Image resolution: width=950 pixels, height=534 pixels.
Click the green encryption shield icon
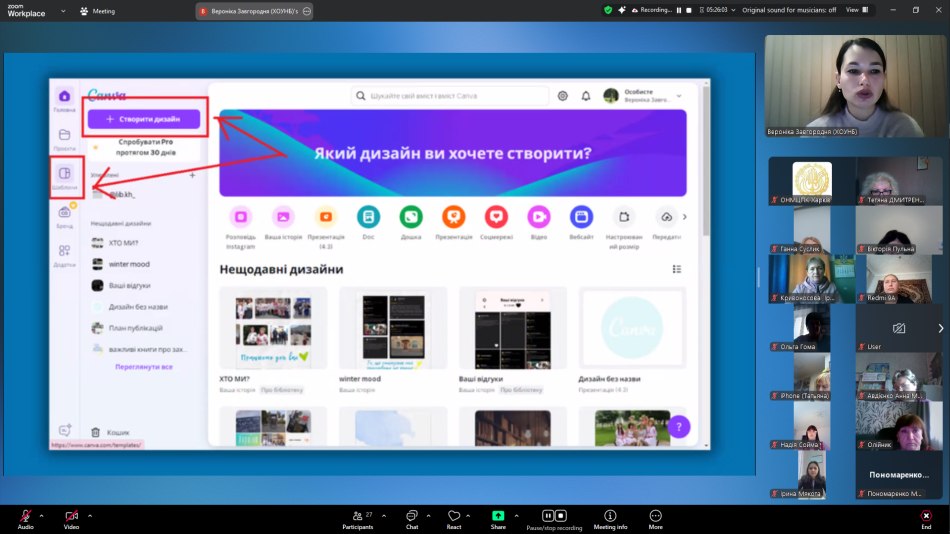[608, 10]
